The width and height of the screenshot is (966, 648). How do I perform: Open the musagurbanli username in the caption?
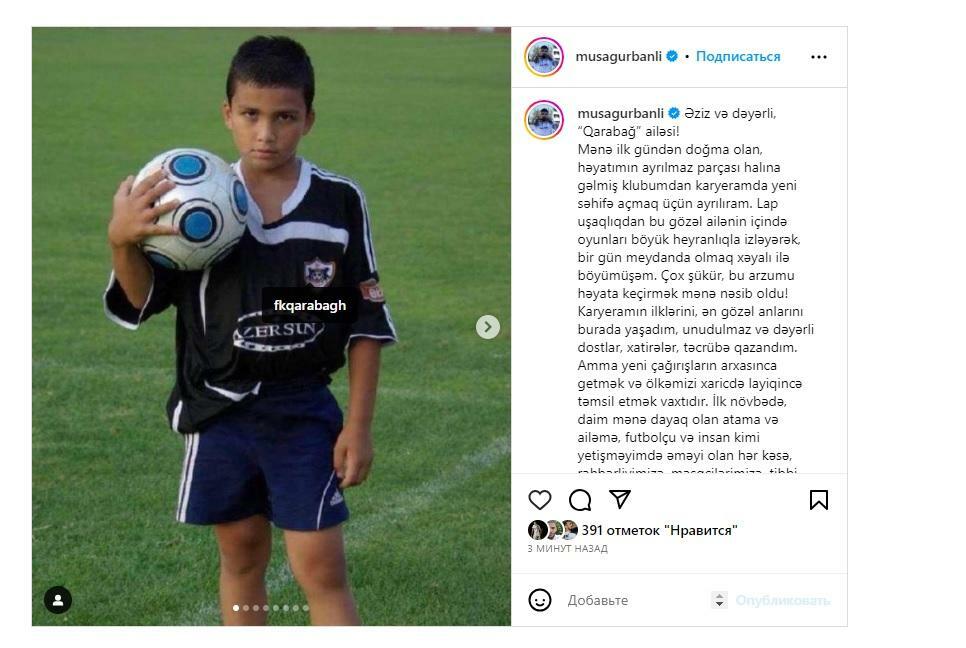point(620,113)
